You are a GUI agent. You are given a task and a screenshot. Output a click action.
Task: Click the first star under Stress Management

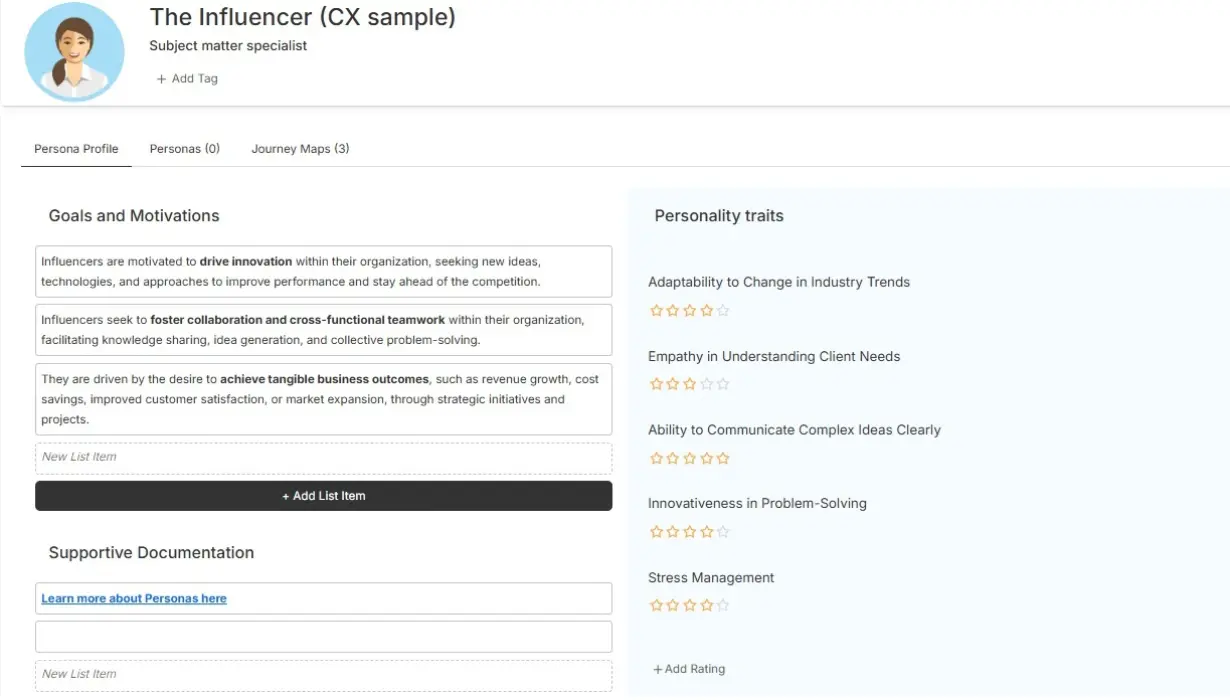[x=657, y=604]
